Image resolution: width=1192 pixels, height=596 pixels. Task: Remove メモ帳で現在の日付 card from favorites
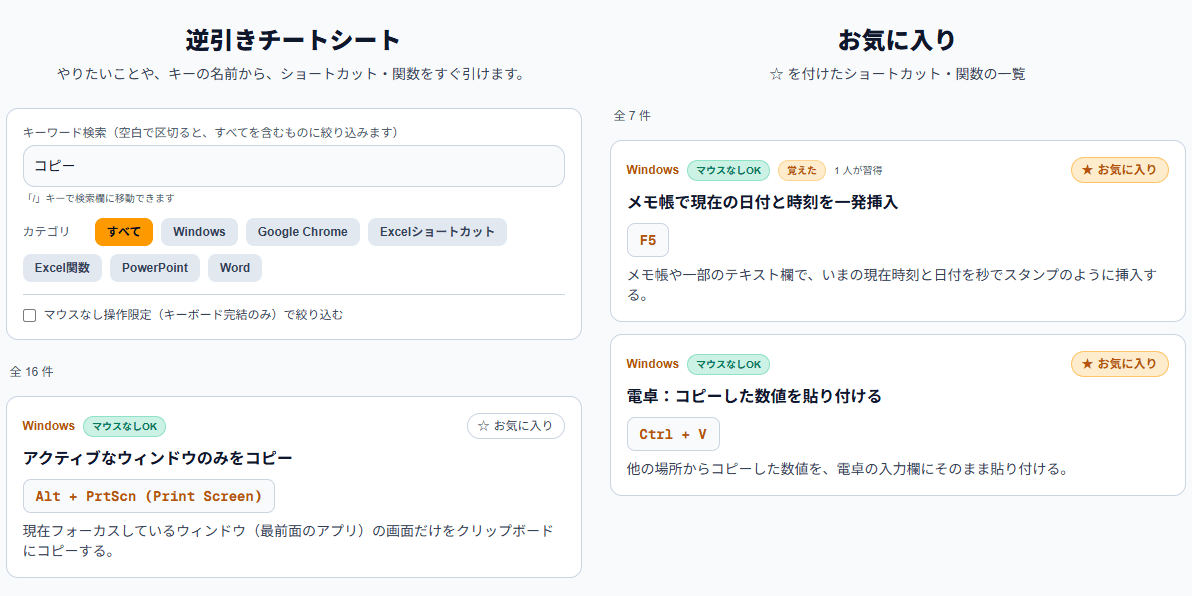click(x=1119, y=170)
